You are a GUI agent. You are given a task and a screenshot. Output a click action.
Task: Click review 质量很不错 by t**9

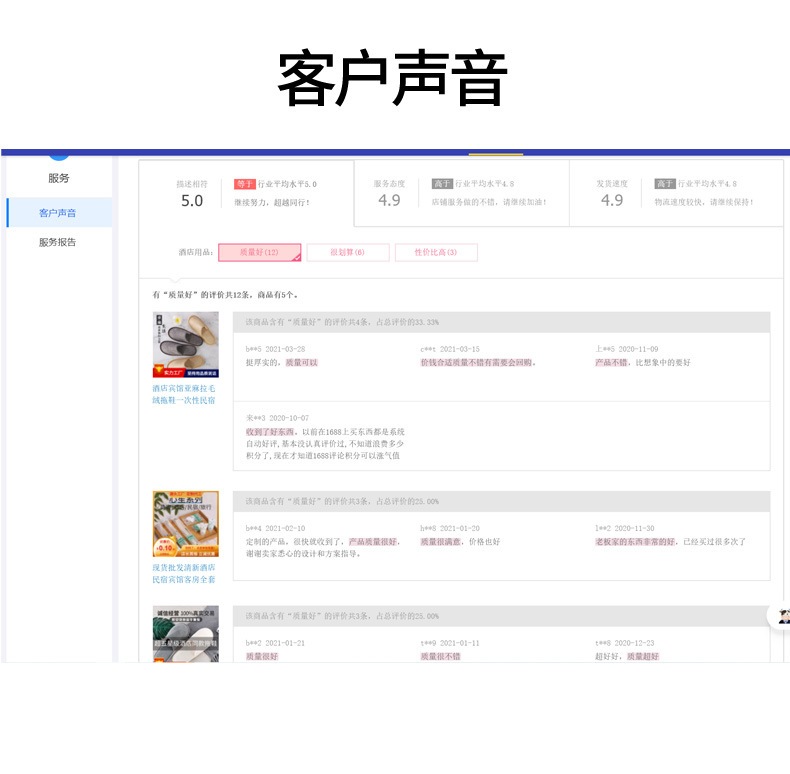pyautogui.click(x=441, y=657)
